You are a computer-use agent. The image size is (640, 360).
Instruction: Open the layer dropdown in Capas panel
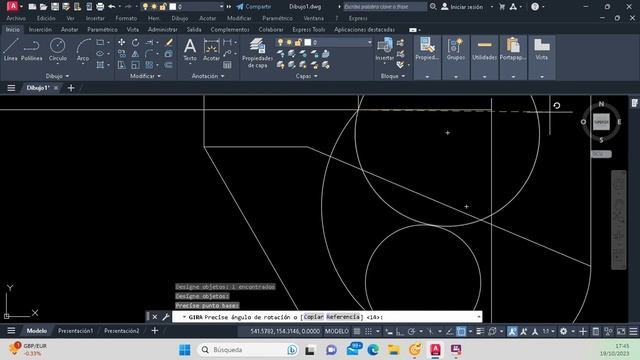(x=369, y=42)
